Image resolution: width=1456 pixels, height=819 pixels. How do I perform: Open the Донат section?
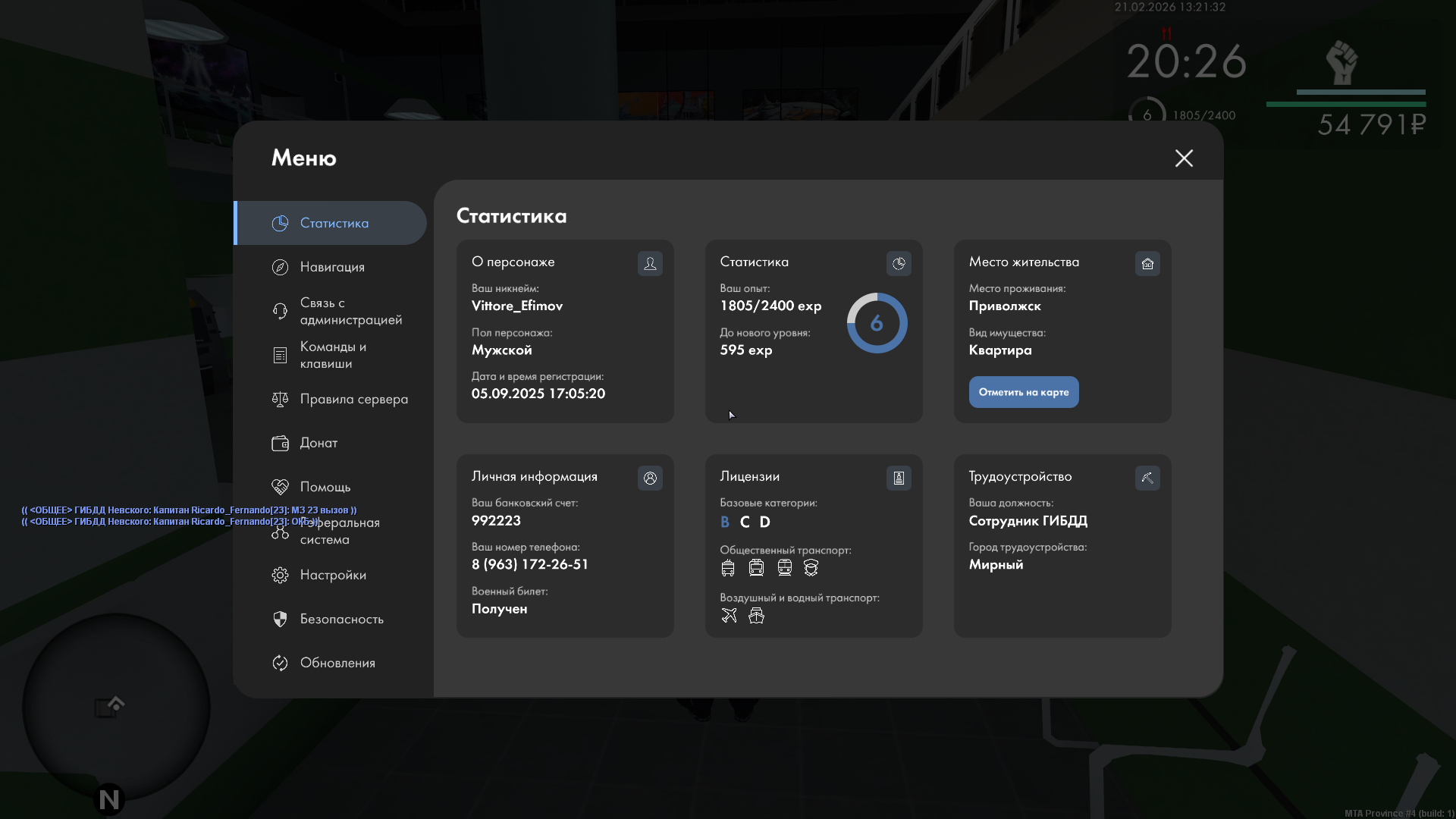318,443
